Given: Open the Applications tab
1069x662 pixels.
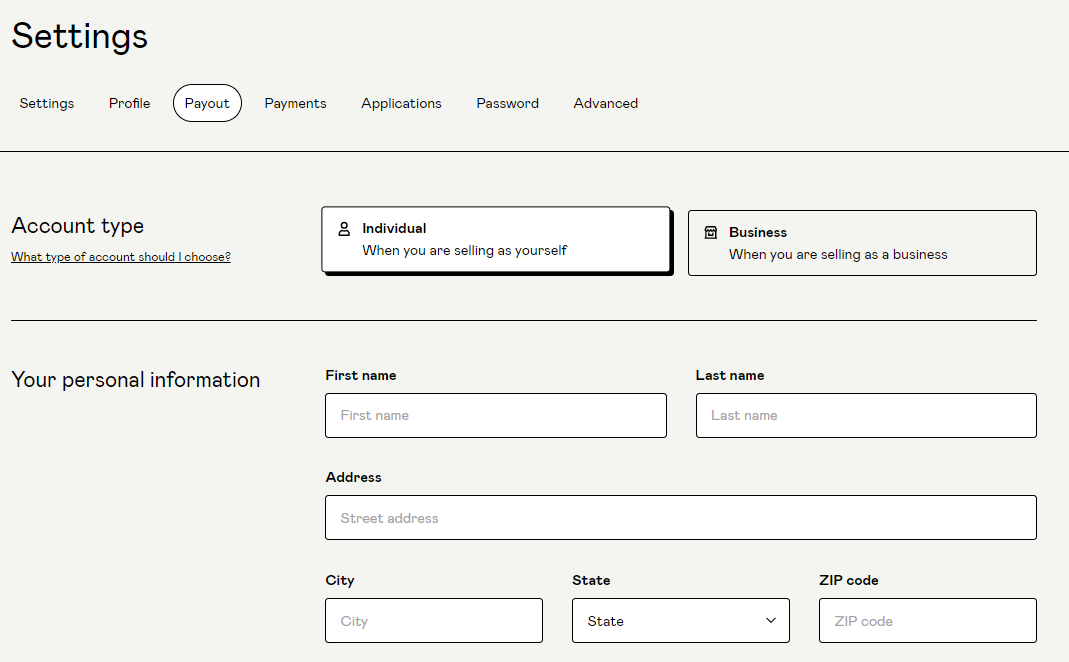Looking at the screenshot, I should (402, 103).
